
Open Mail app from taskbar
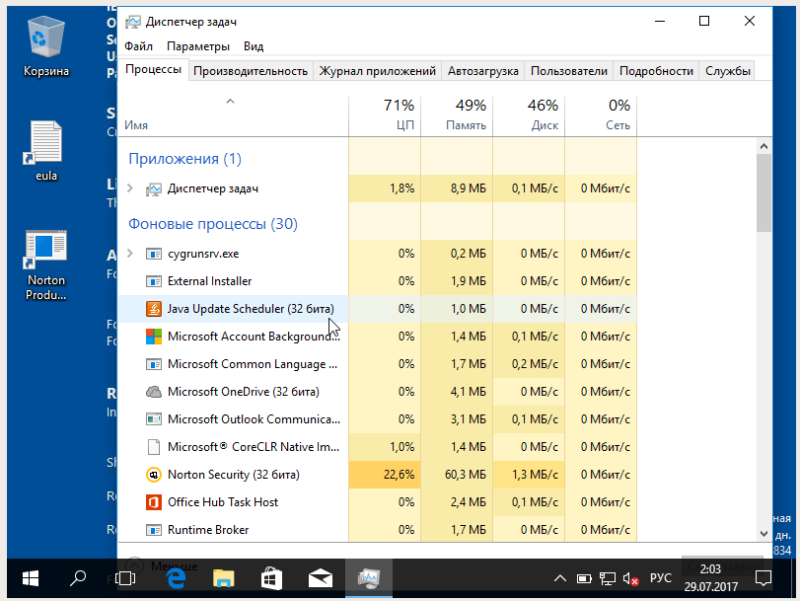click(320, 578)
